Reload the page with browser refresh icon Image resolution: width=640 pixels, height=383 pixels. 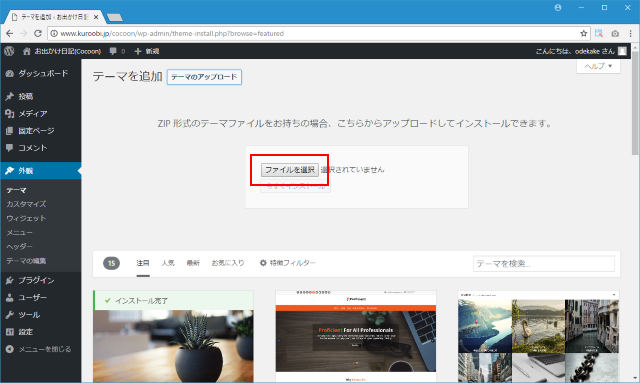[38, 33]
